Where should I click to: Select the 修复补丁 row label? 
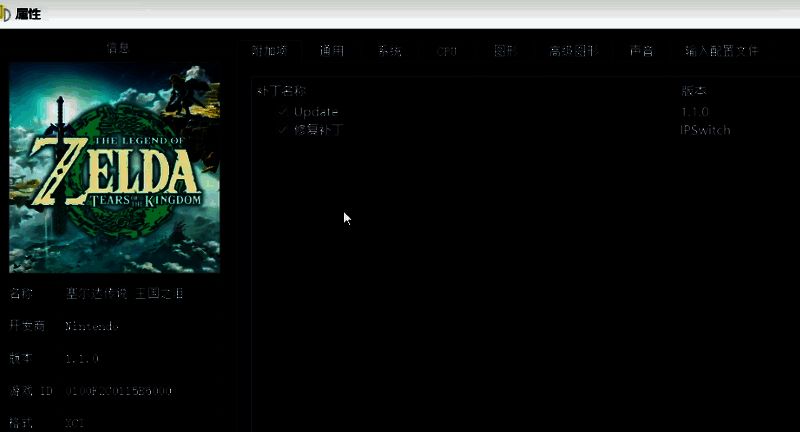point(318,130)
